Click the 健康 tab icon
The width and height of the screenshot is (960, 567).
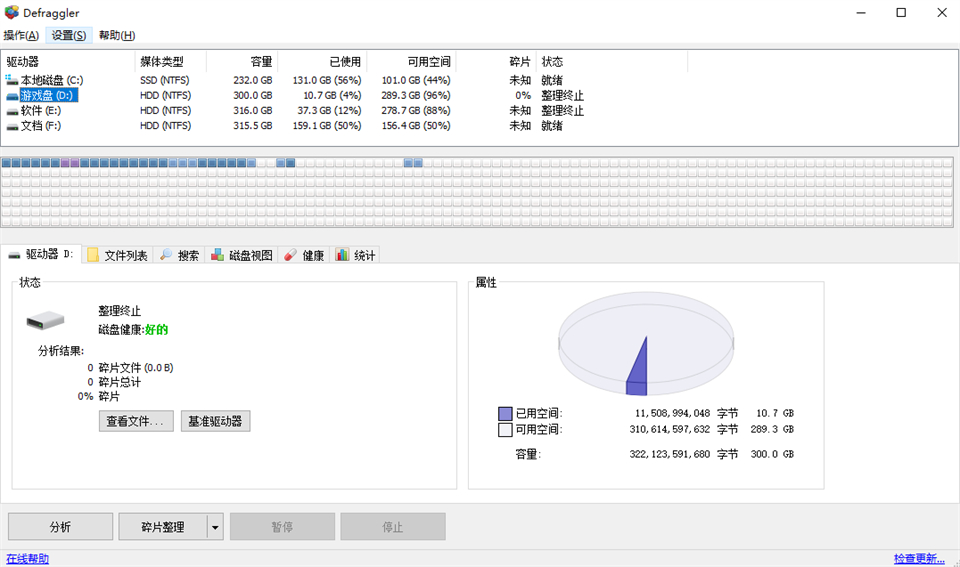point(290,256)
